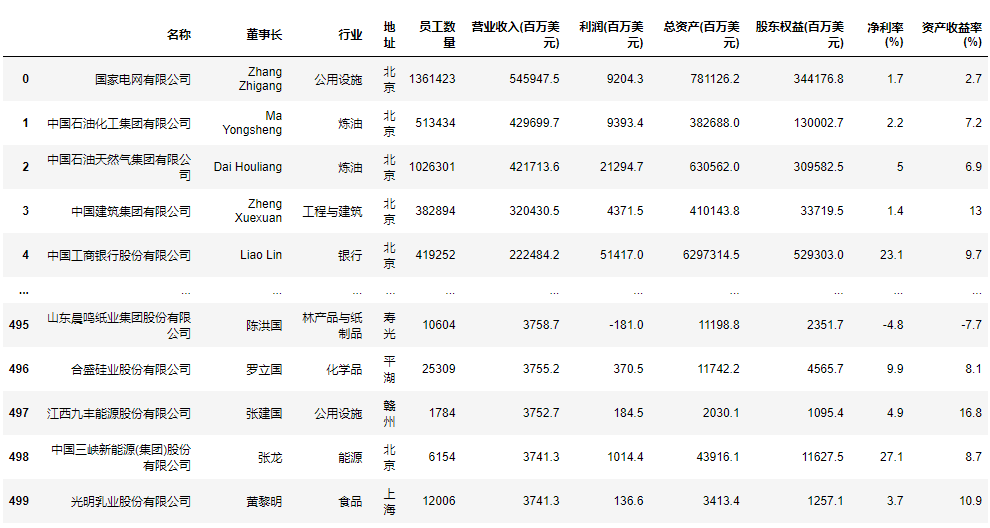Click chairman name 陈洪国
Viewport: 990px width, 528px height.
pos(264,325)
